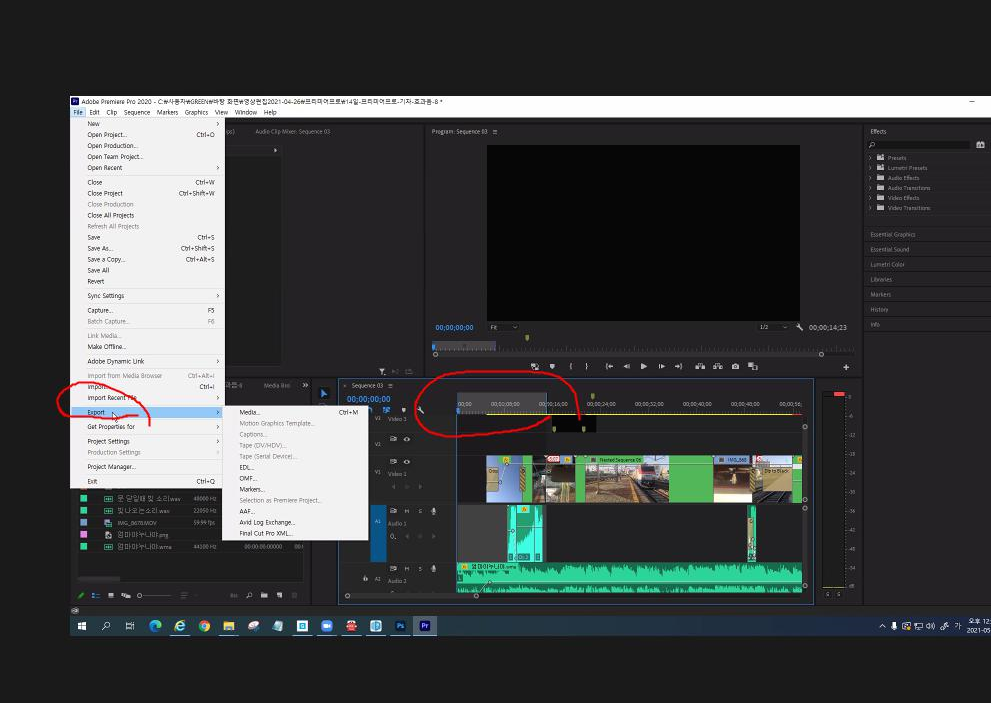Click the Find magnifier in Project panel
991x703 pixels.
pos(249,595)
